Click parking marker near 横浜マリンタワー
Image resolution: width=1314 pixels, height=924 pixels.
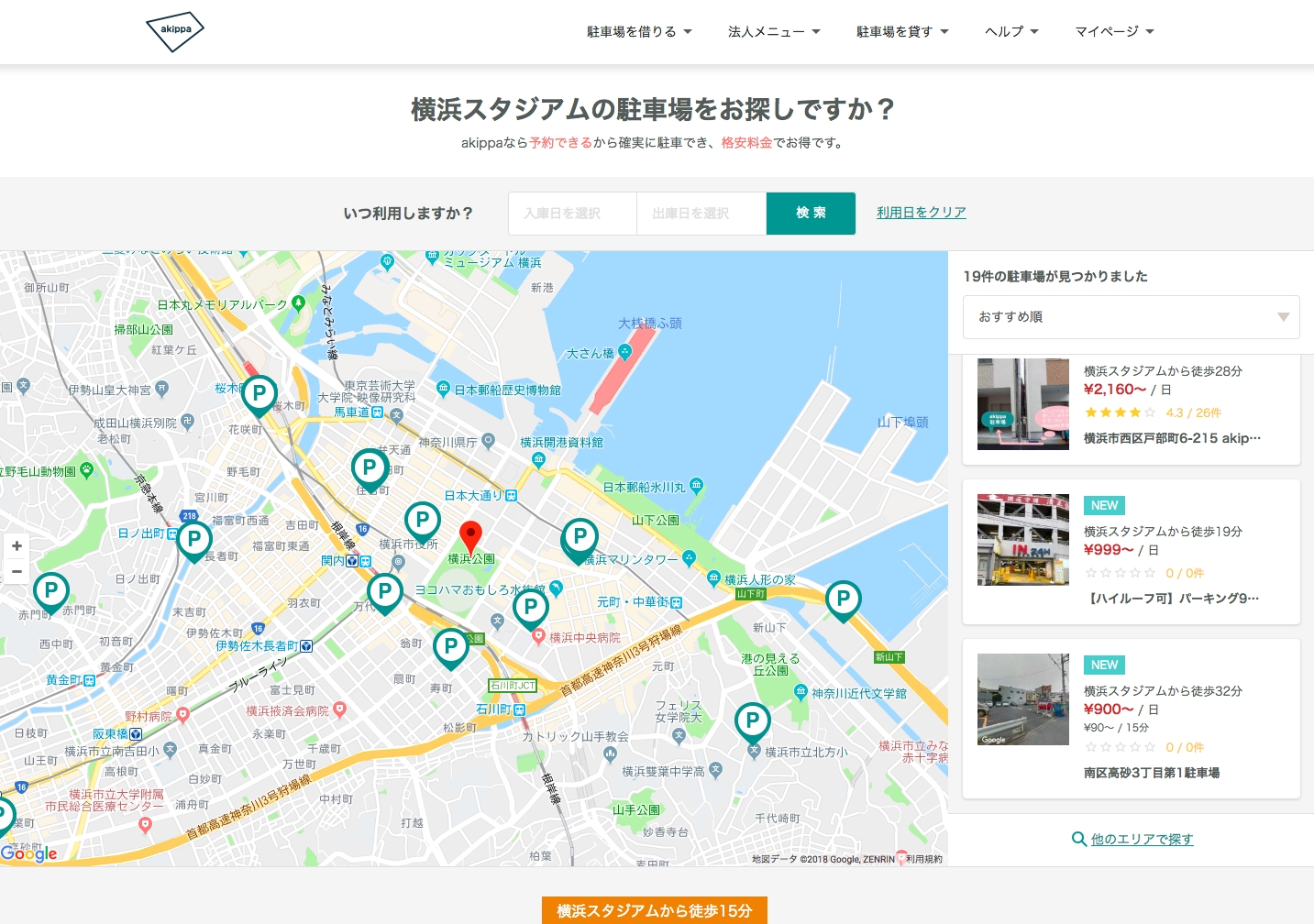coord(580,539)
